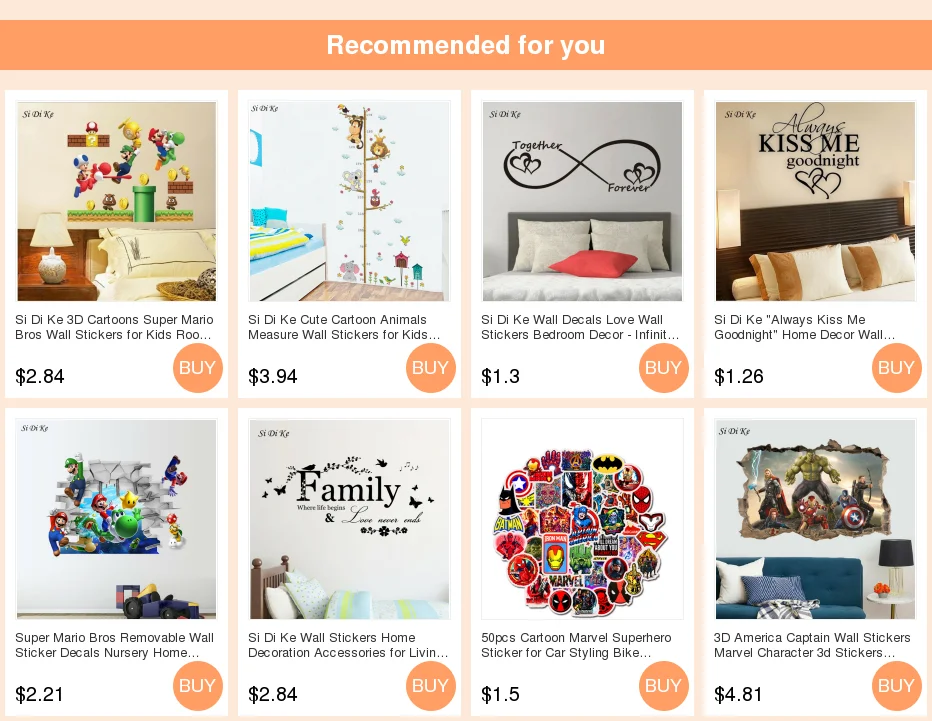Click BUY for the $3.94 animals measure sticker
This screenshot has width=932, height=721.
point(430,368)
